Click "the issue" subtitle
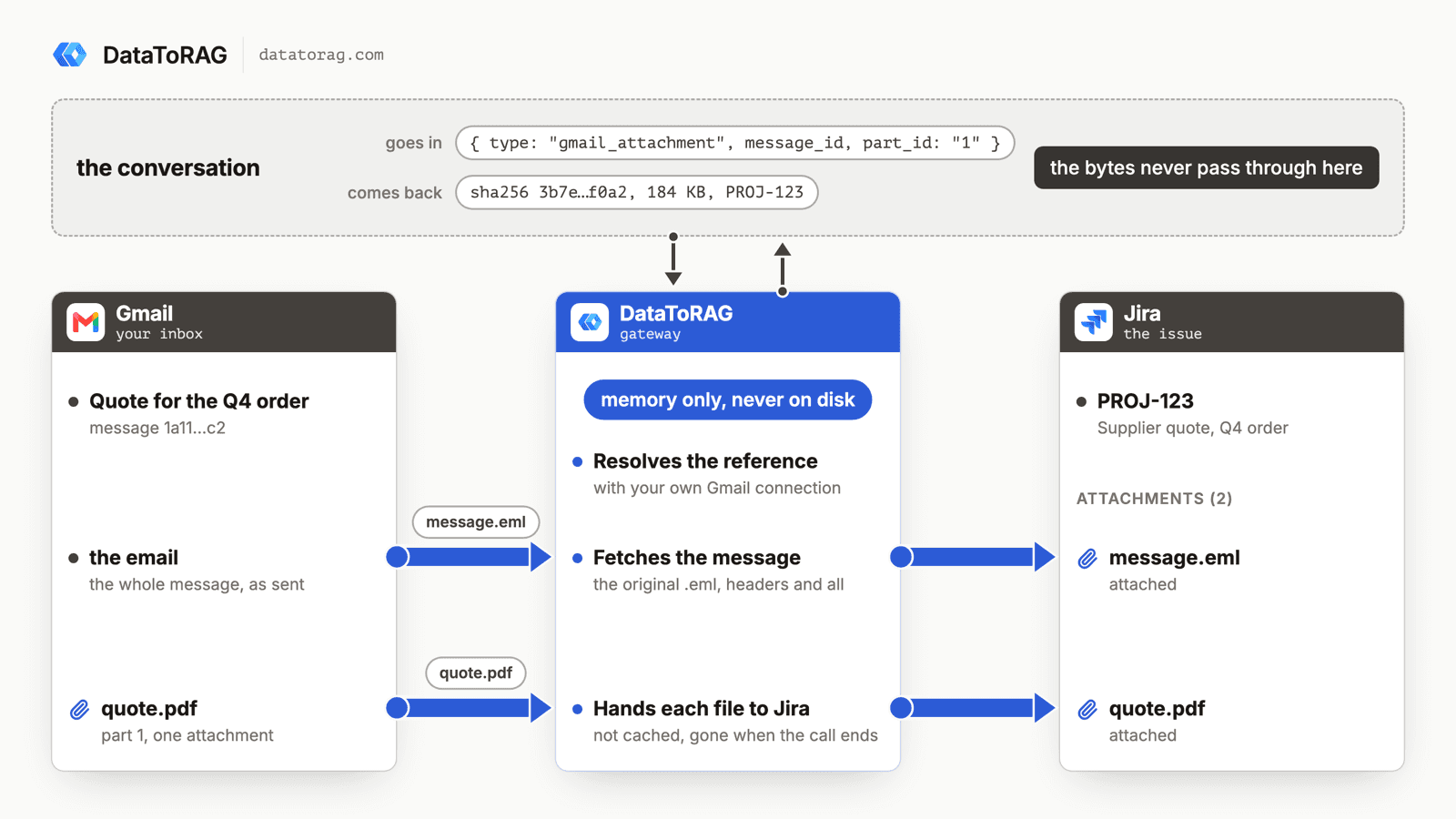 (x=1162, y=334)
